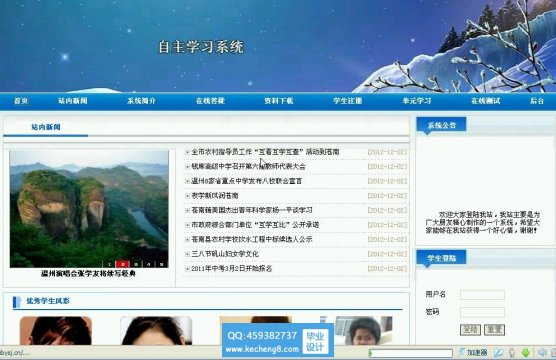Open news link 2011年中考3月2日开始报名
This screenshot has width=556, height=360.
[232, 268]
